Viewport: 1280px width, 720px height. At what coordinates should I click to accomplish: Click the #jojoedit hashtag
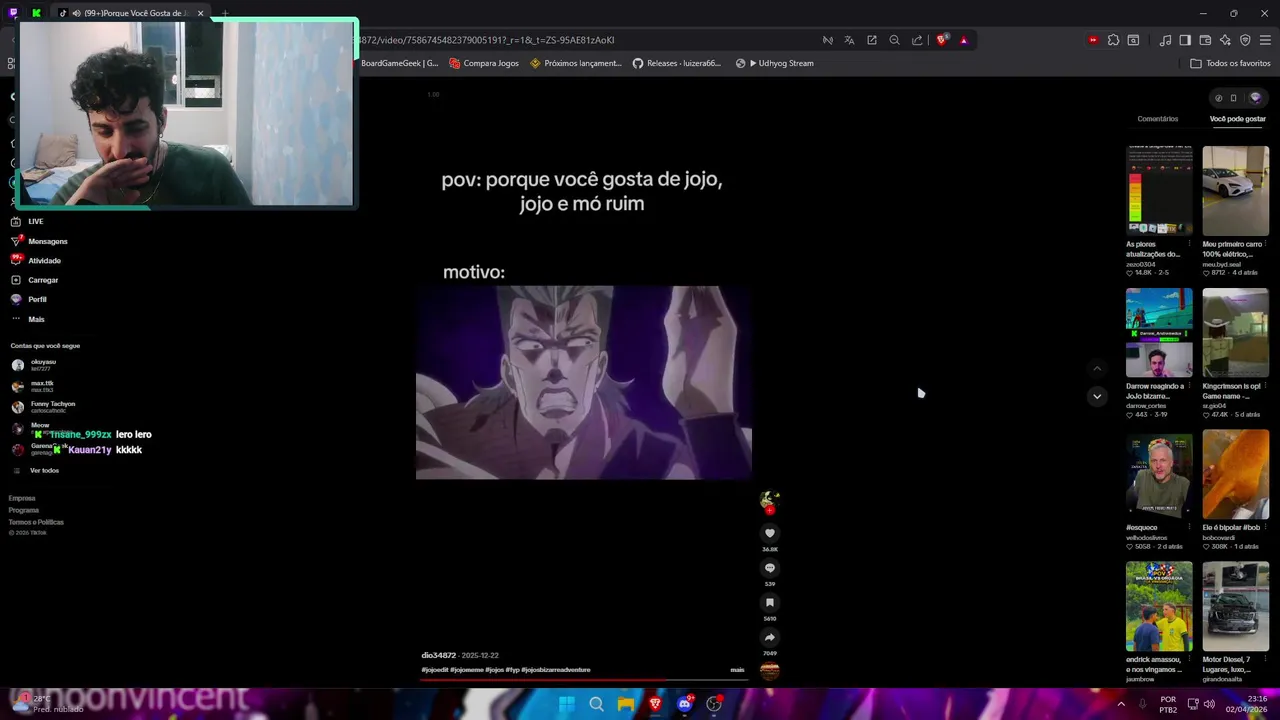pyautogui.click(x=434, y=670)
